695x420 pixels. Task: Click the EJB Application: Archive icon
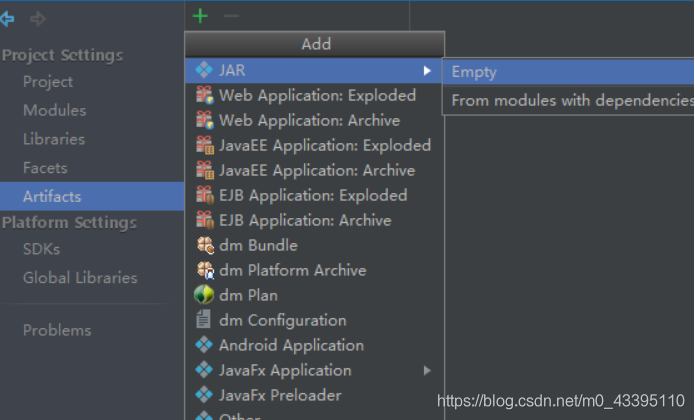pyautogui.click(x=205, y=220)
